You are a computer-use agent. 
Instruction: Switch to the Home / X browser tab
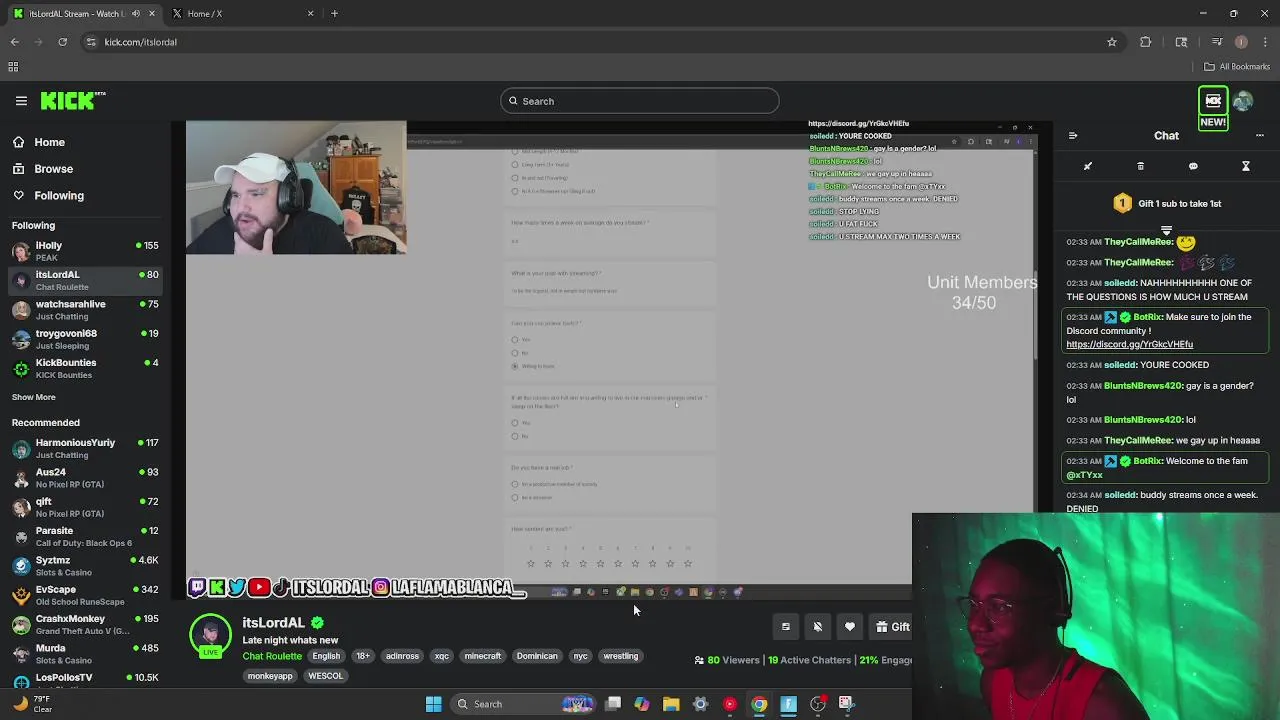(244, 13)
